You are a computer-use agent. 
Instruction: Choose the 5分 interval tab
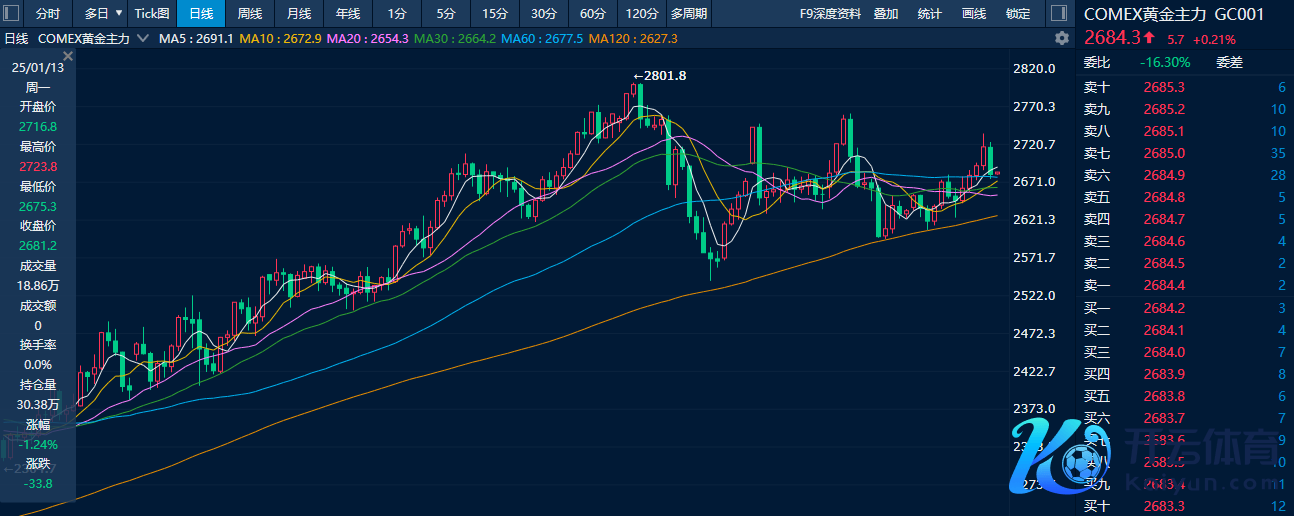[x=445, y=14]
